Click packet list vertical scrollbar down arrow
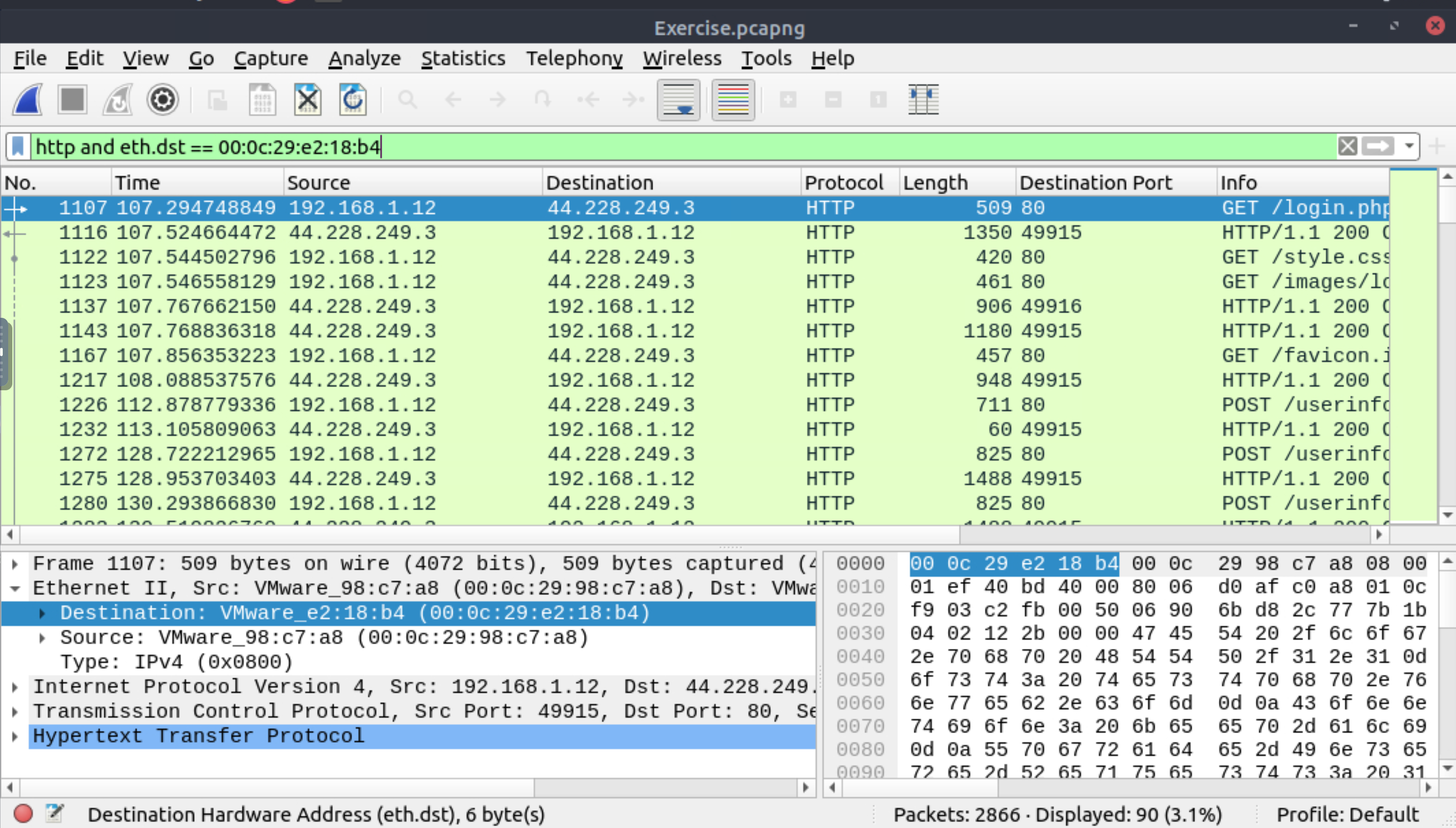 1447,515
